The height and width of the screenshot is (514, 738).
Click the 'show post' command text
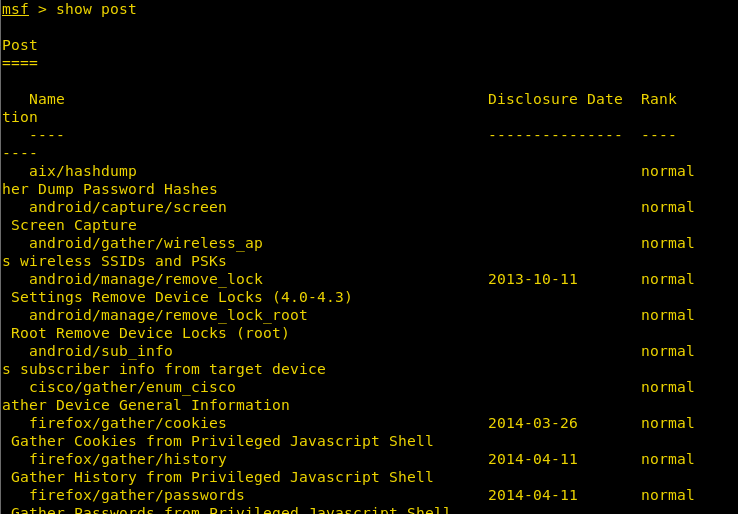click(96, 9)
